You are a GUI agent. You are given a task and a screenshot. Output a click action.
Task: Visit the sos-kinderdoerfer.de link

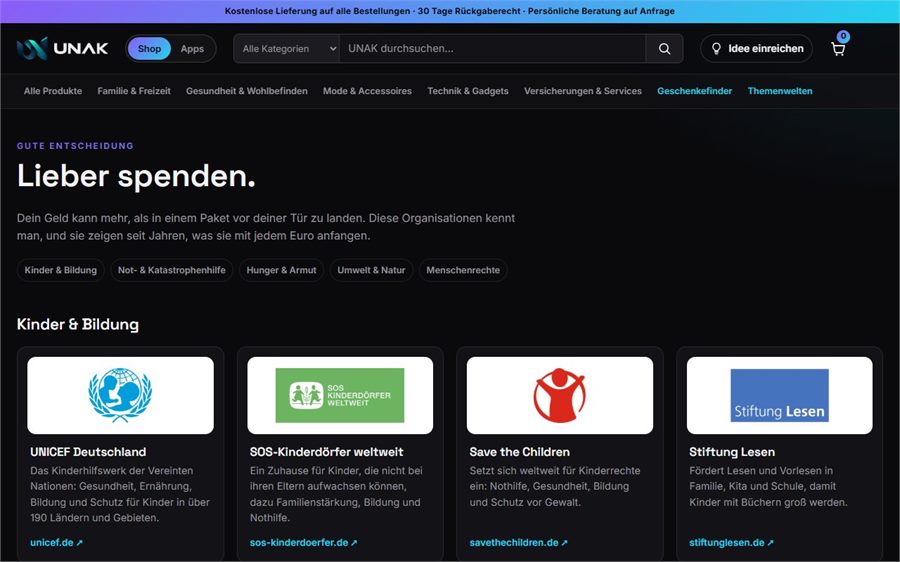click(x=304, y=542)
